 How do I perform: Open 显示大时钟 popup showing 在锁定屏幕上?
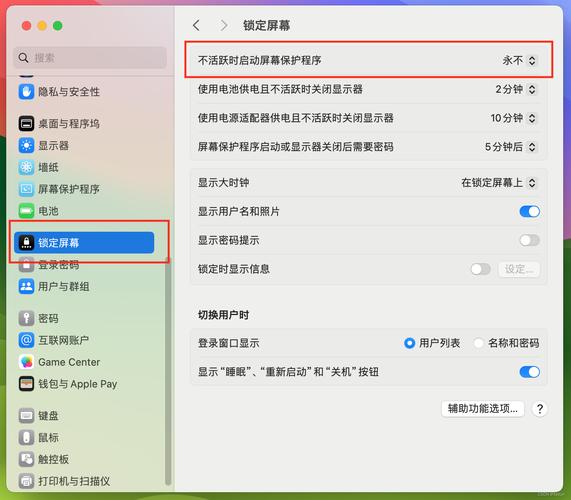[499, 182]
